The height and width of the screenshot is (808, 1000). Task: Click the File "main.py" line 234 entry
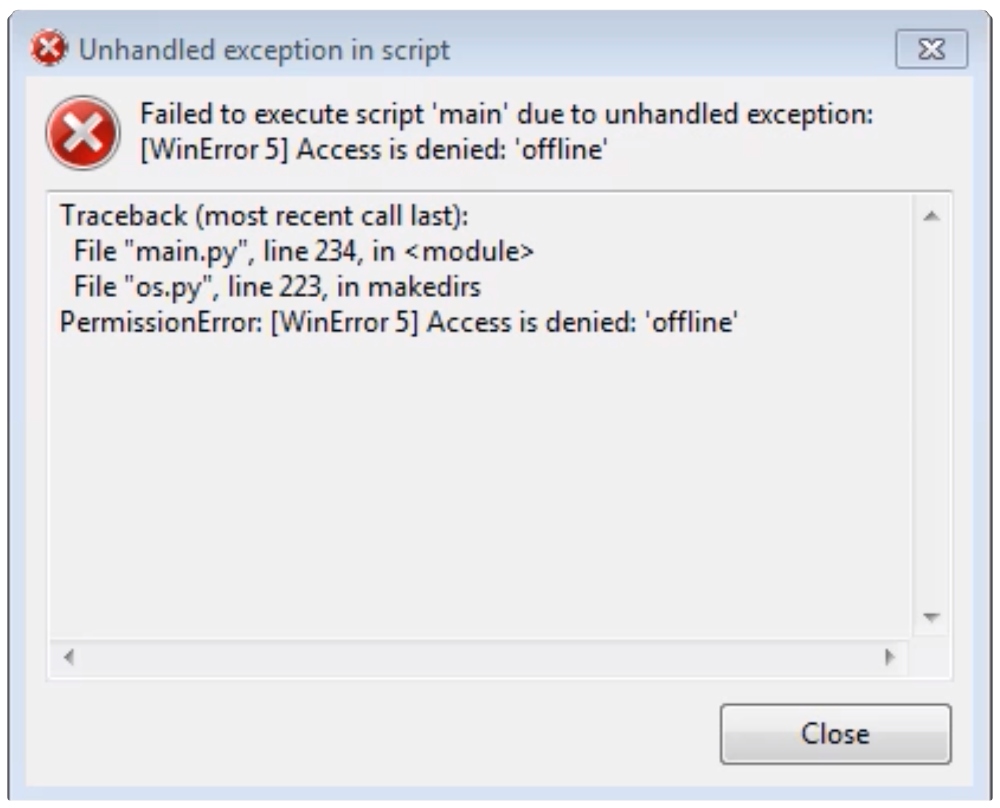pyautogui.click(x=304, y=251)
